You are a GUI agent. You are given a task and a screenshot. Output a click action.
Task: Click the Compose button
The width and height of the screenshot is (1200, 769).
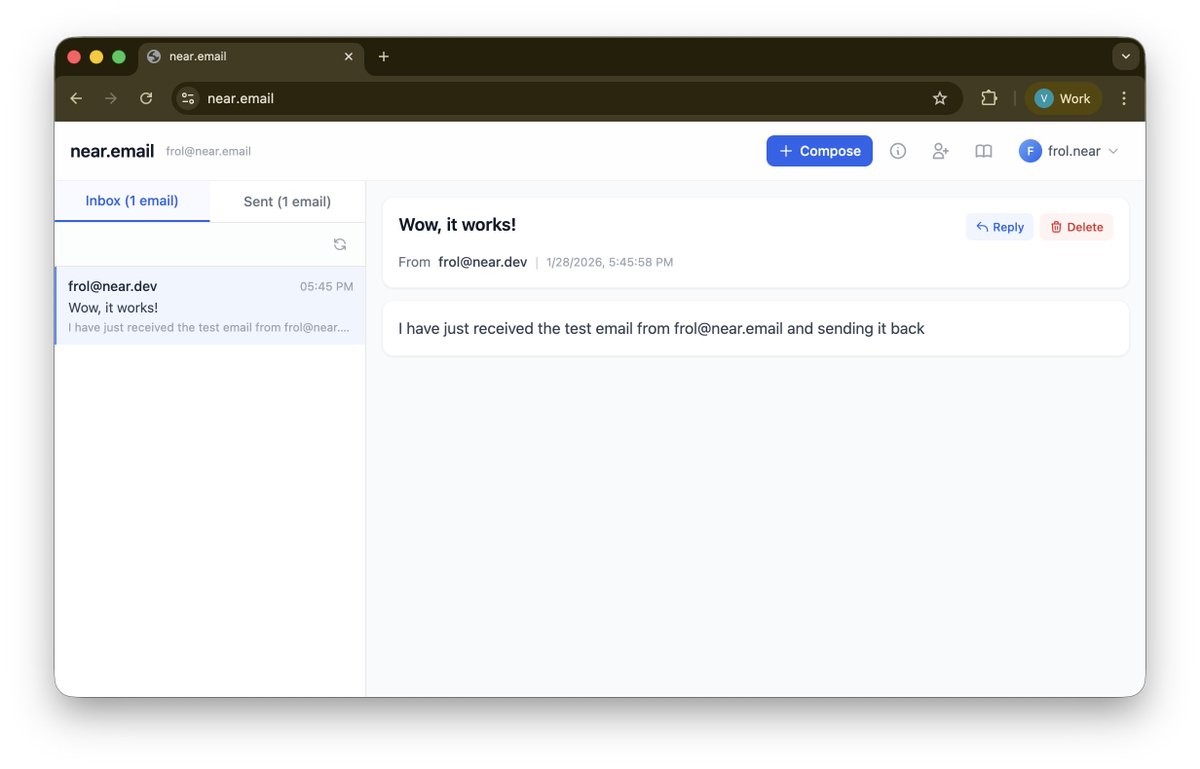(x=819, y=151)
